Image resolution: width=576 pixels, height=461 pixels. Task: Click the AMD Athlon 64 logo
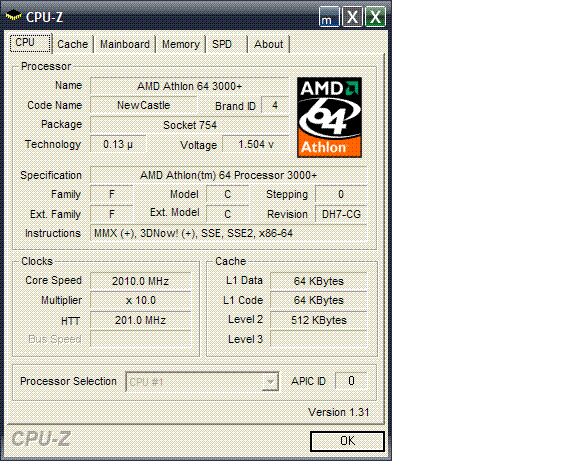[329, 117]
